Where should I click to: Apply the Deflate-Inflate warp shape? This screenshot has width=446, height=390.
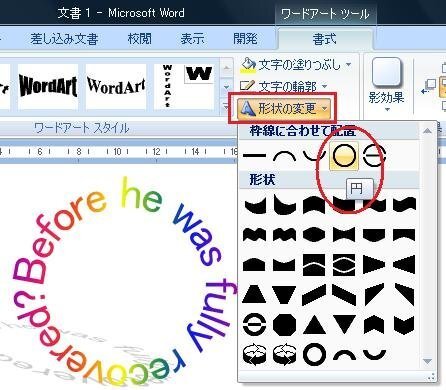[314, 265]
